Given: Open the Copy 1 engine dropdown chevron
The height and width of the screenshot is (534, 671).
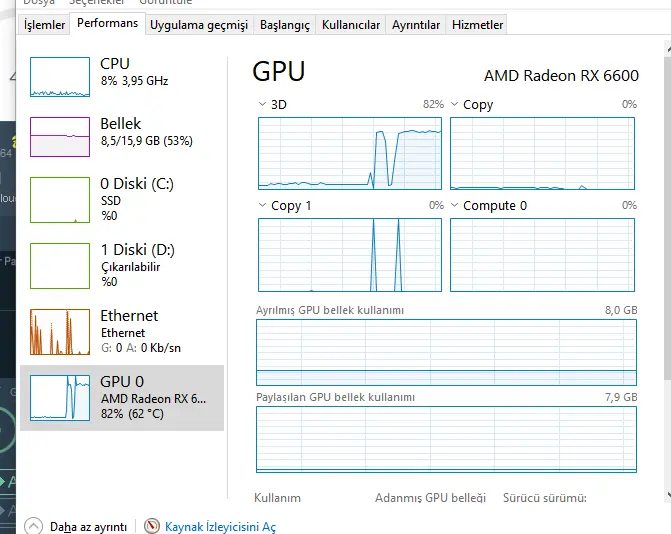Looking at the screenshot, I should coord(262,205).
